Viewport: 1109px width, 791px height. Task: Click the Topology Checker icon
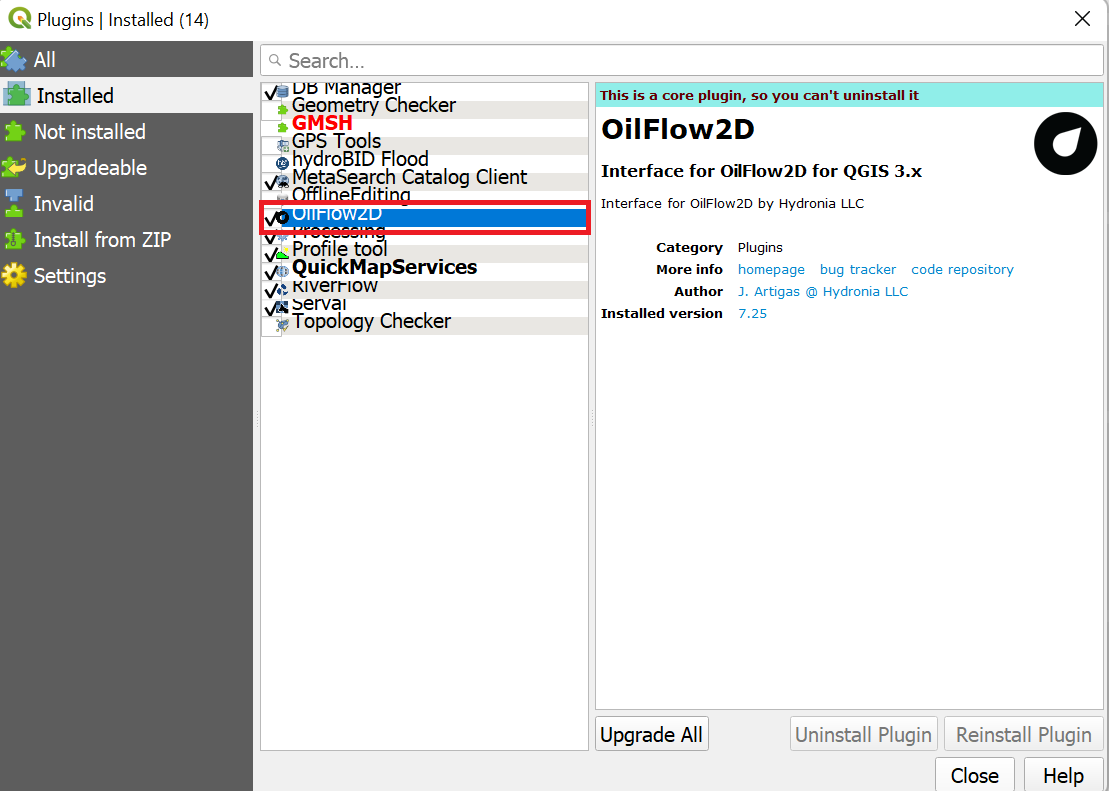(x=283, y=325)
